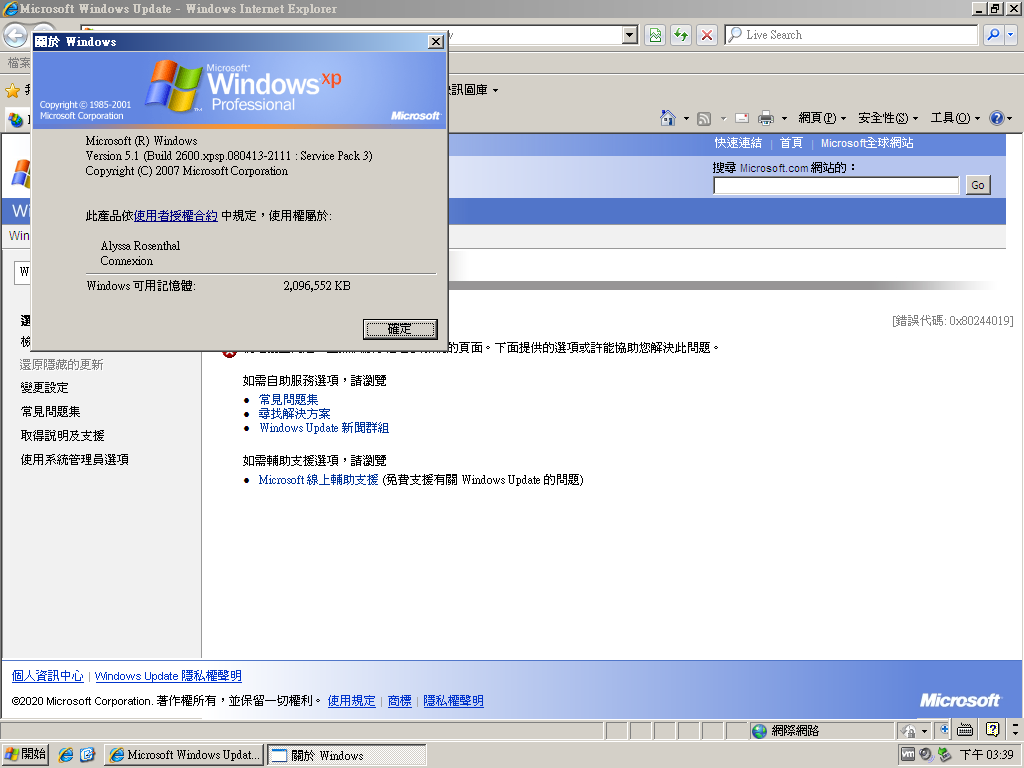This screenshot has height=768, width=1024.
Task: Click the RSS Feeds icon
Action: tap(702, 117)
